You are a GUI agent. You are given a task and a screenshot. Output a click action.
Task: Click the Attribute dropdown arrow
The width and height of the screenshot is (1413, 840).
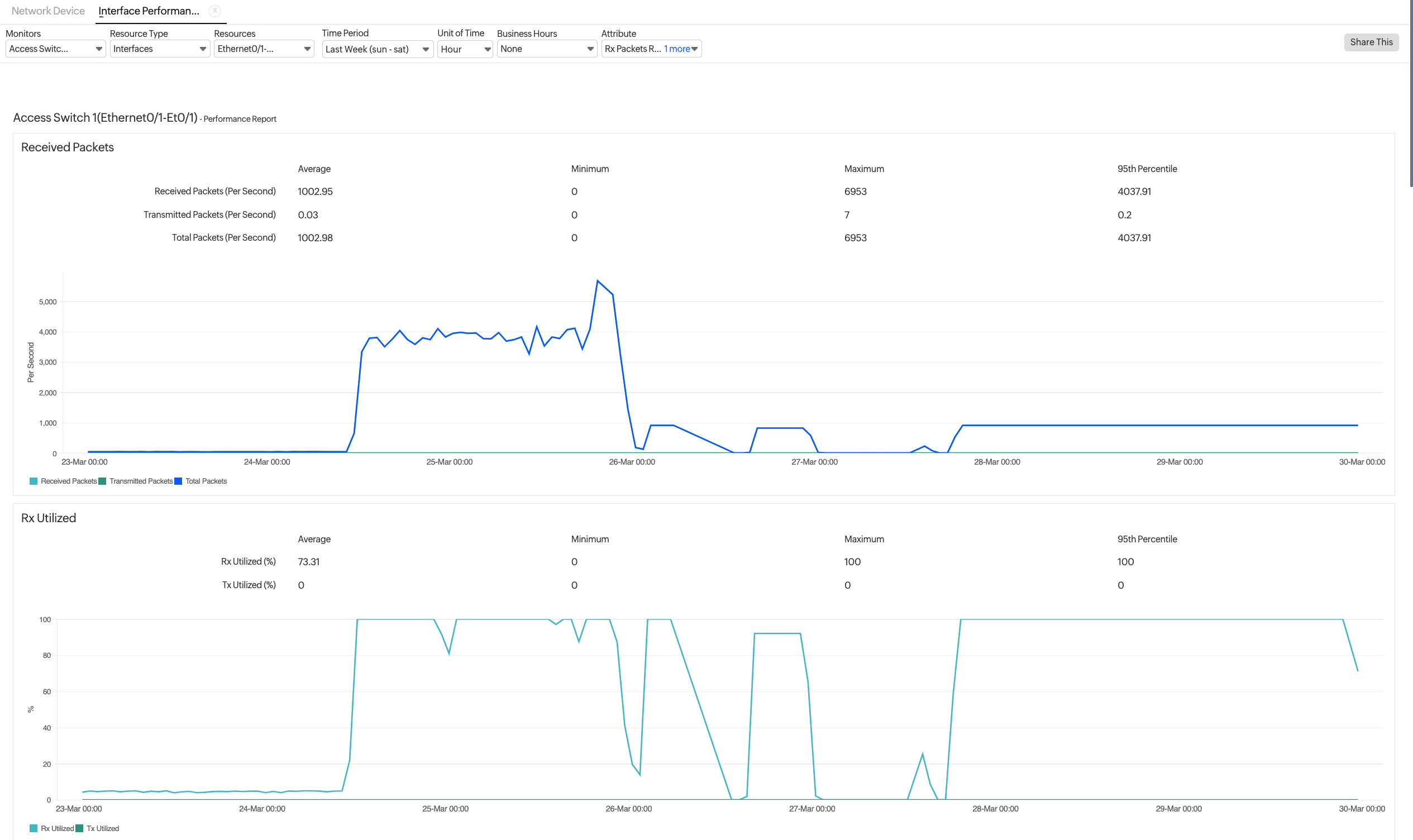coord(694,49)
